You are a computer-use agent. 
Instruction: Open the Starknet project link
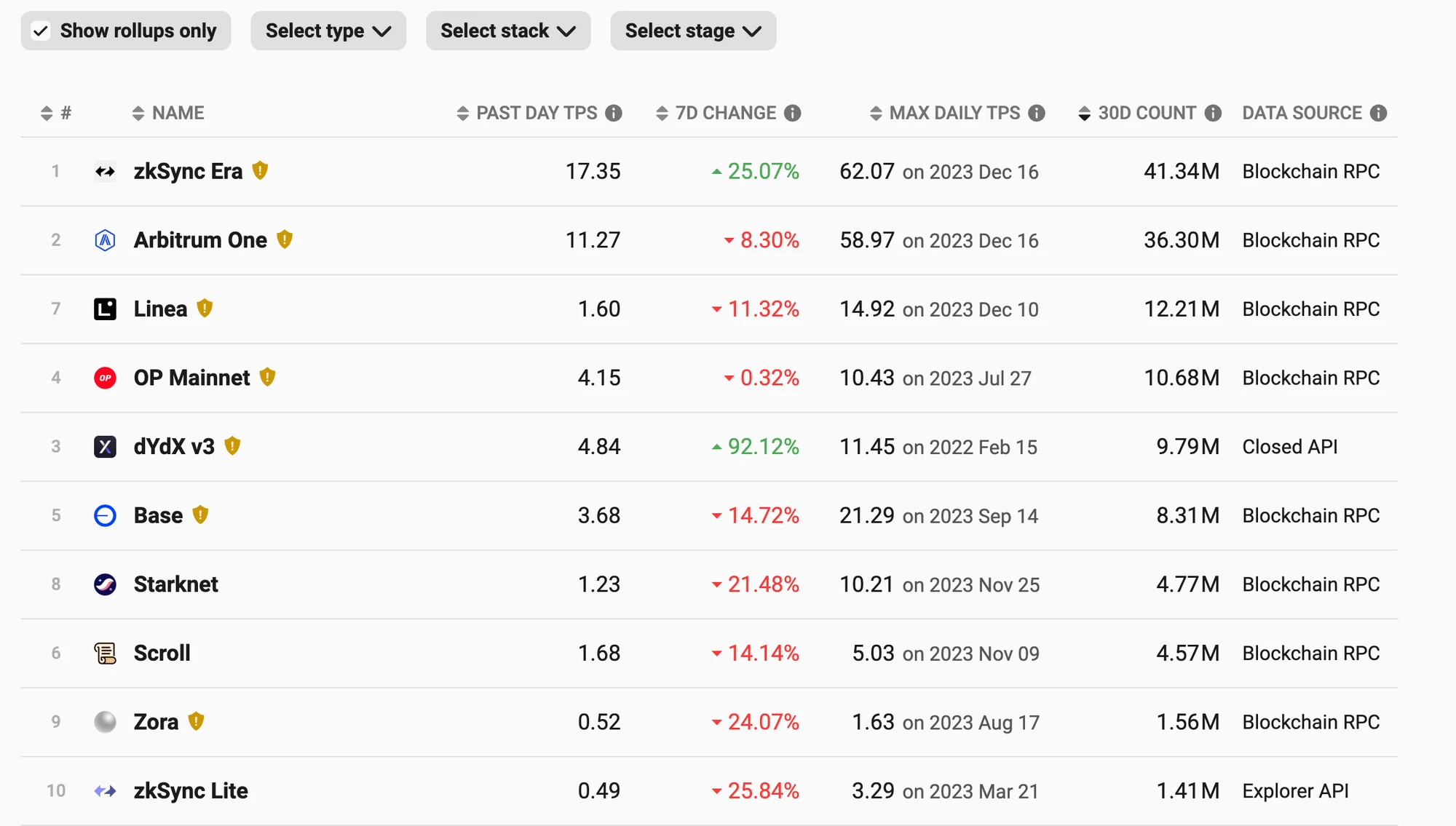[175, 584]
